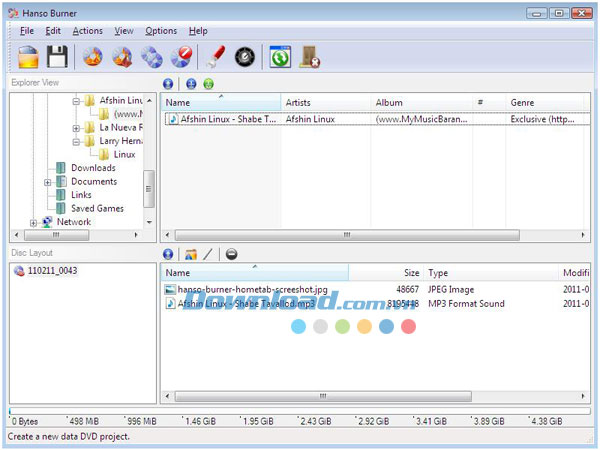Click the black disc toolbar icon

click(244, 57)
